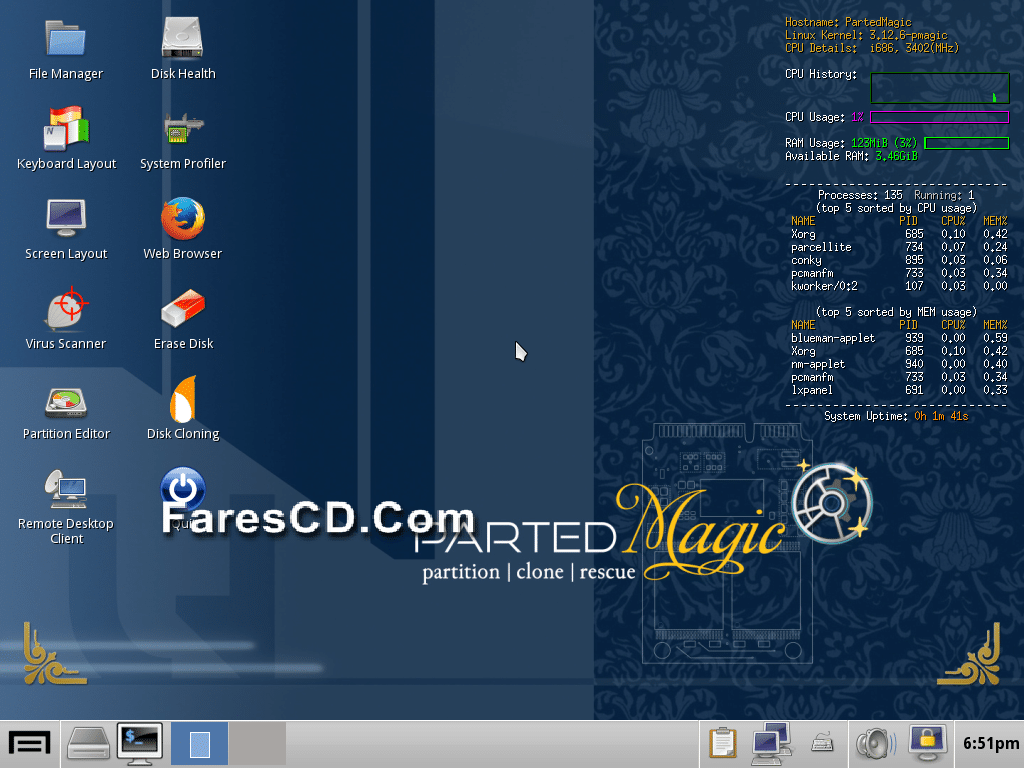Image resolution: width=1024 pixels, height=768 pixels.
Task: Click the System Uptime readout
Action: 896,416
